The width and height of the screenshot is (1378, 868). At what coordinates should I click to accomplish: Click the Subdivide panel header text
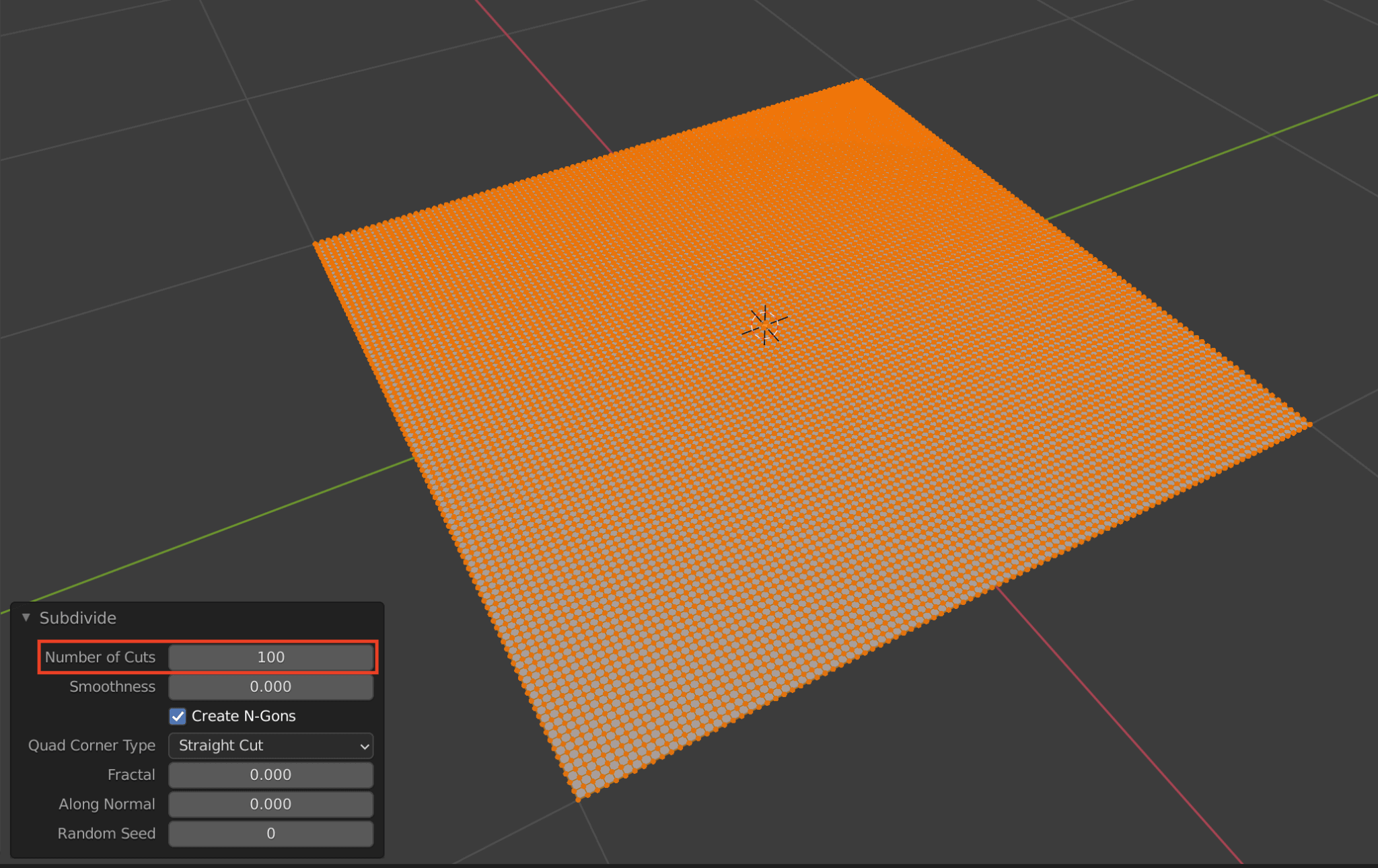(x=78, y=617)
